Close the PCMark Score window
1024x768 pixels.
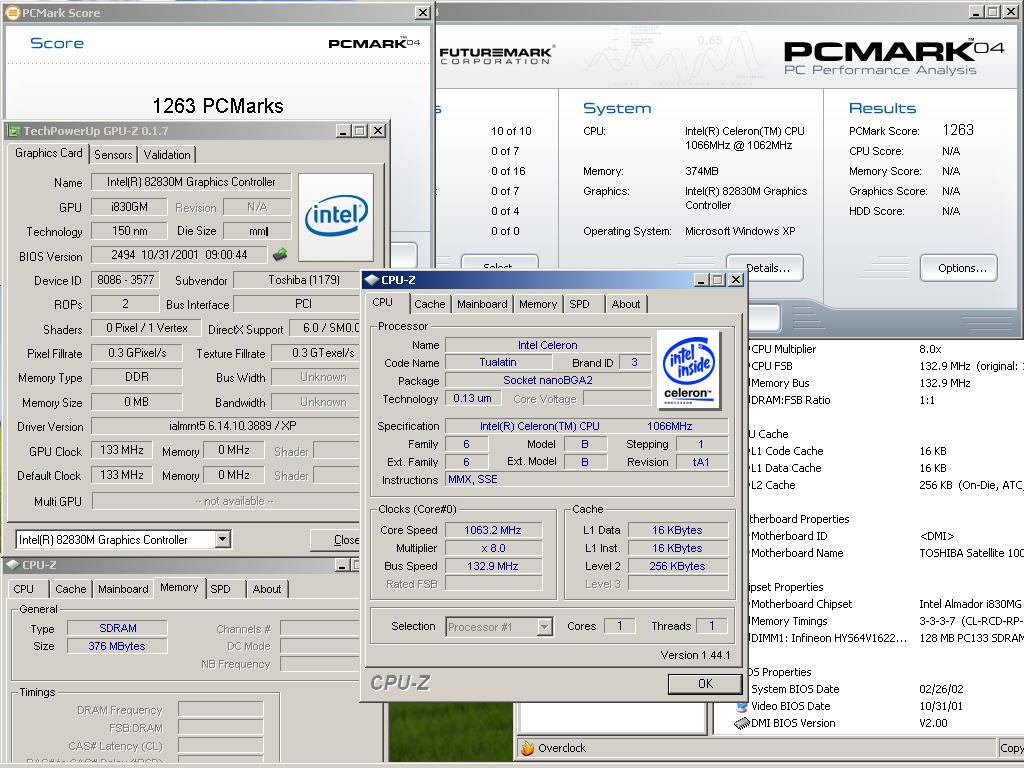pyautogui.click(x=423, y=12)
